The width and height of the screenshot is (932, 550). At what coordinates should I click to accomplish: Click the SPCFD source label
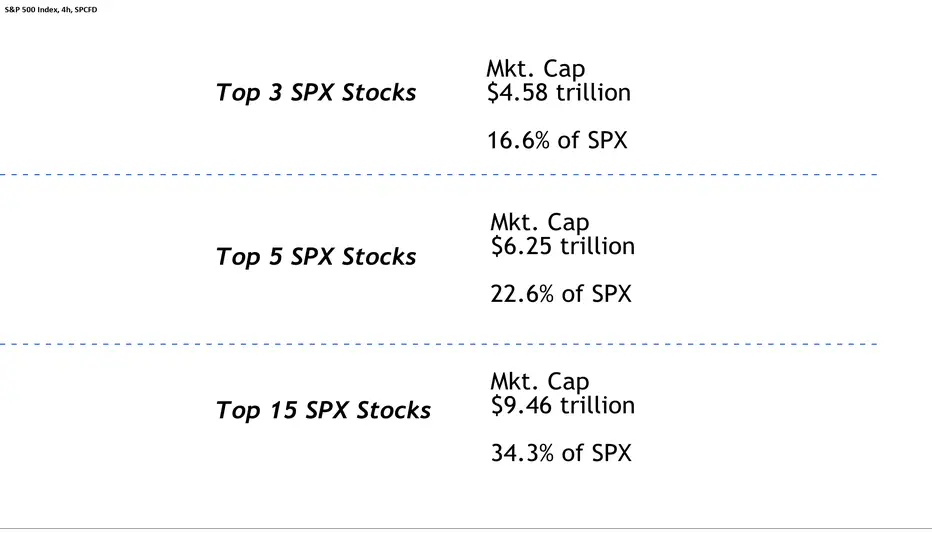[86, 10]
